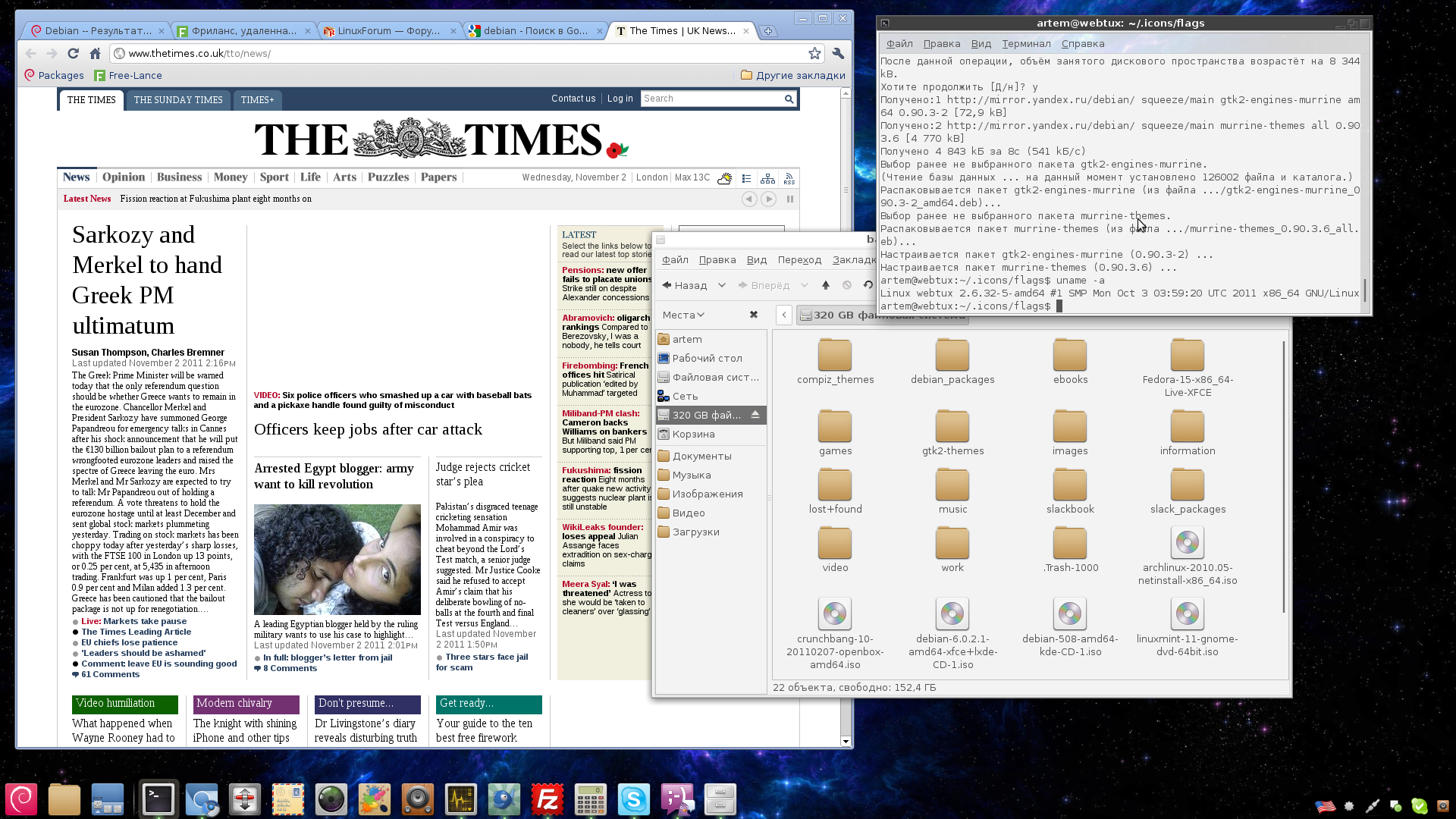Image resolution: width=1456 pixels, height=819 pixels.
Task: Click the Chrome home button
Action: [95, 54]
